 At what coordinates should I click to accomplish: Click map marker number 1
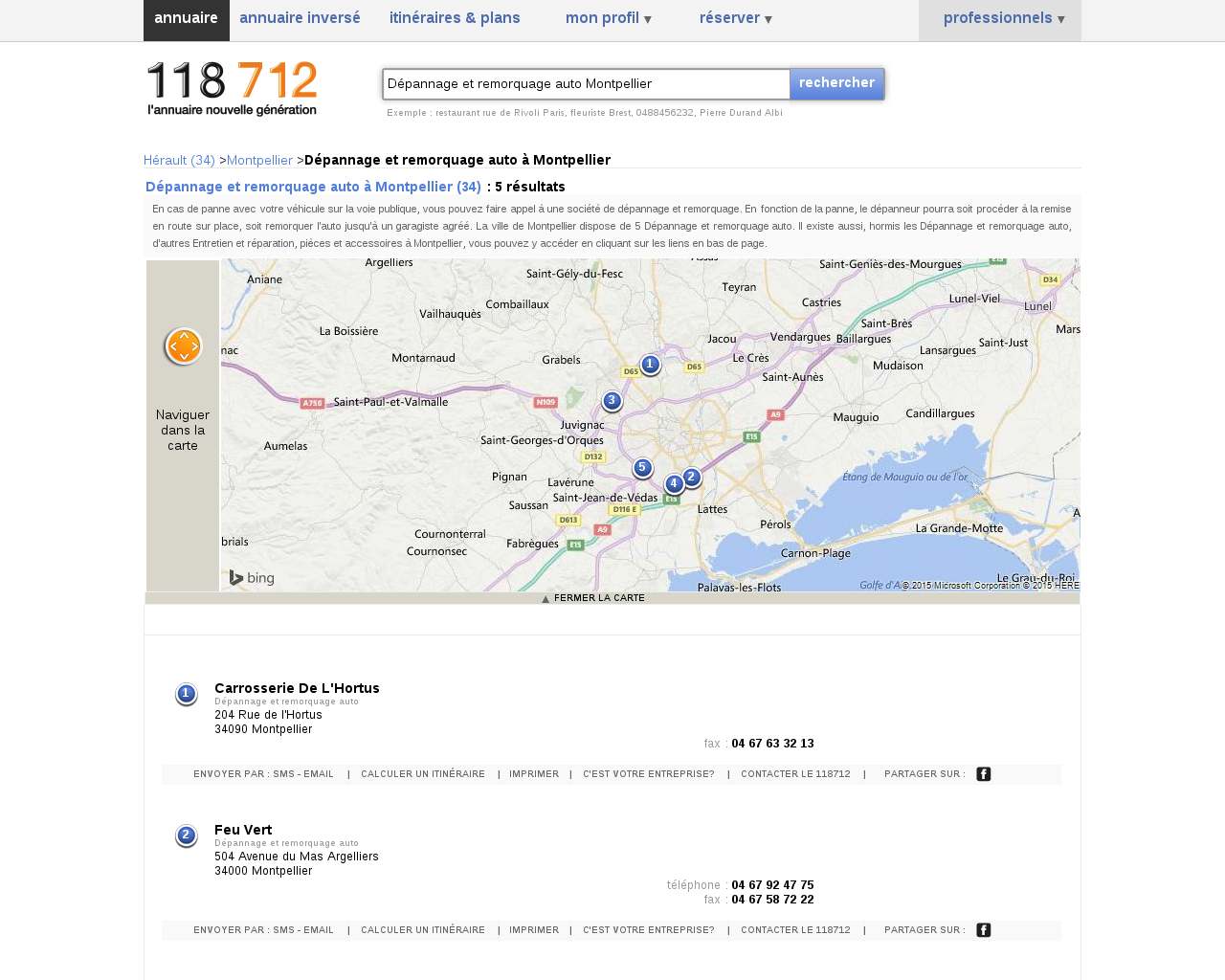(x=650, y=365)
